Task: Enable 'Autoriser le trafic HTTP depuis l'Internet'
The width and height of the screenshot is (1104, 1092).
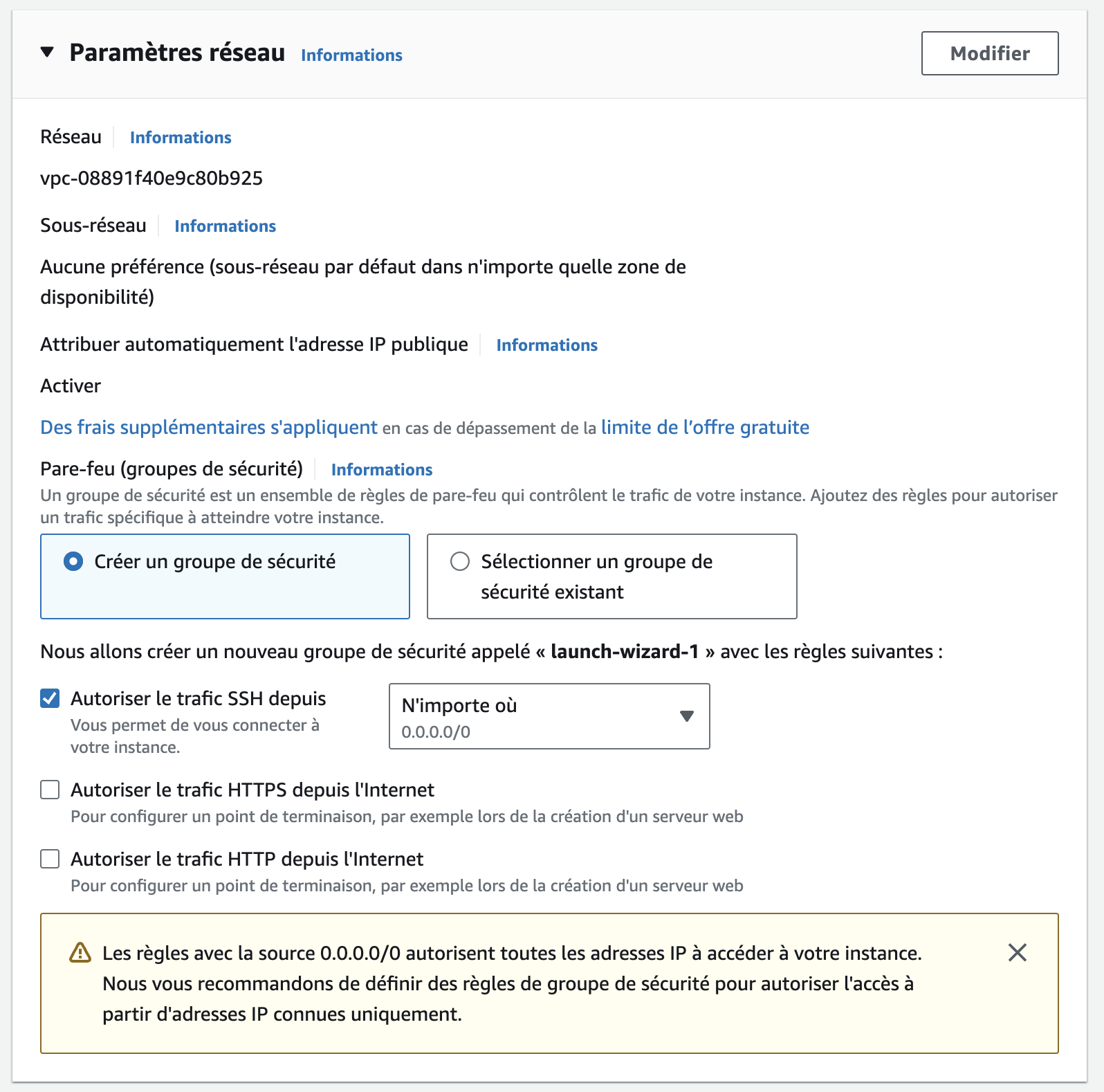Action: click(x=50, y=859)
